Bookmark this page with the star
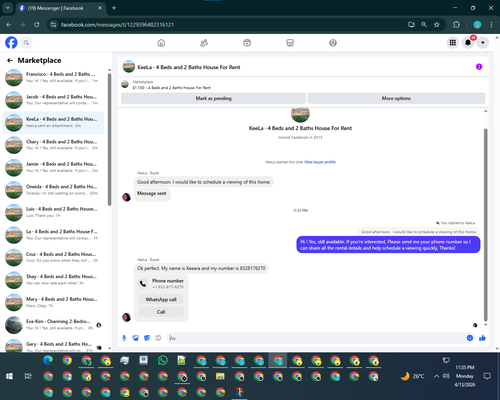 437,25
